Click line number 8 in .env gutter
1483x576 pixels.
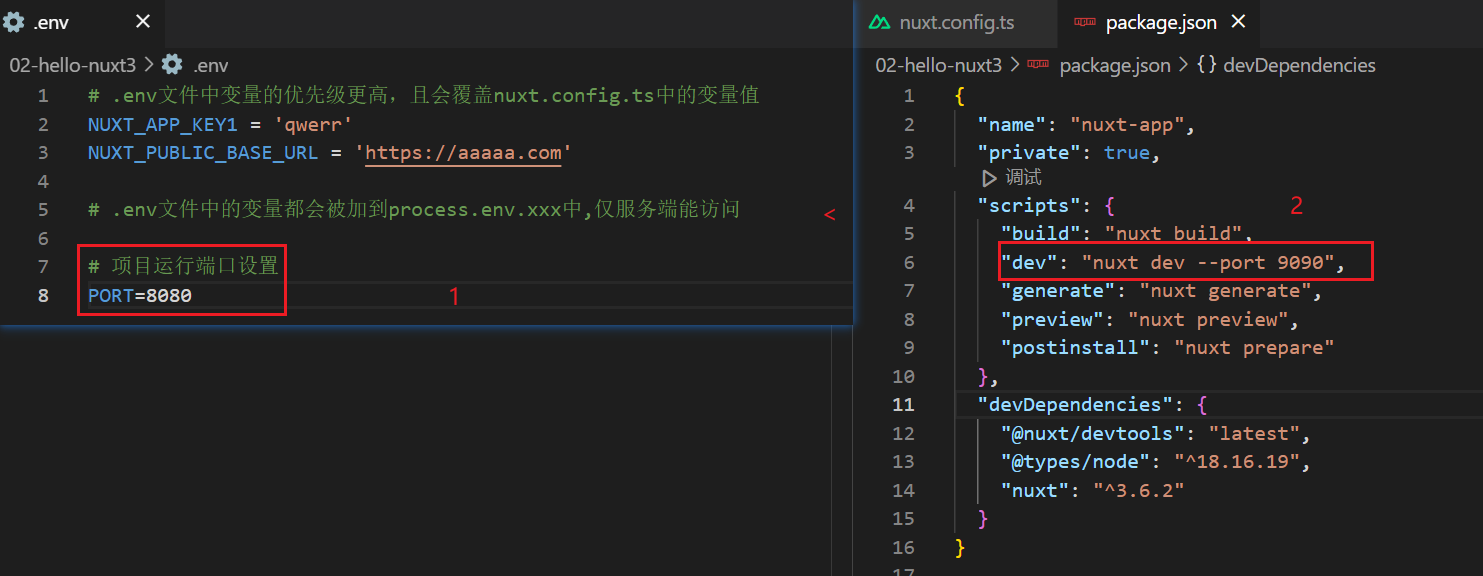pos(42,295)
